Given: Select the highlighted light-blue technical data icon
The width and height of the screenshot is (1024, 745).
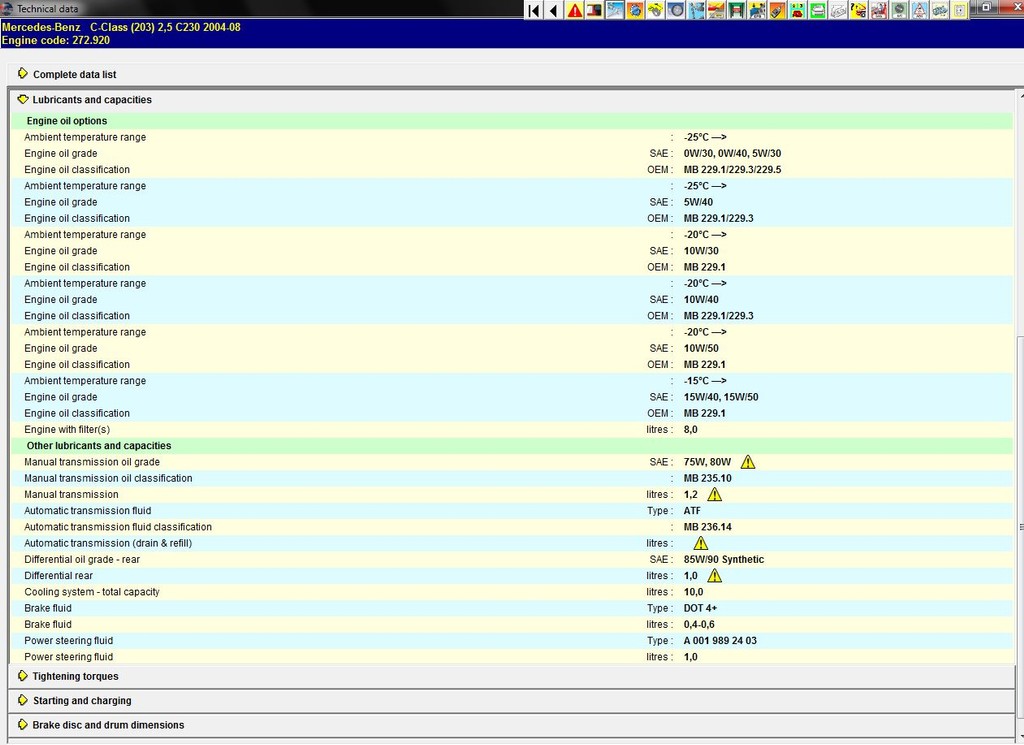Looking at the screenshot, I should coord(615,10).
